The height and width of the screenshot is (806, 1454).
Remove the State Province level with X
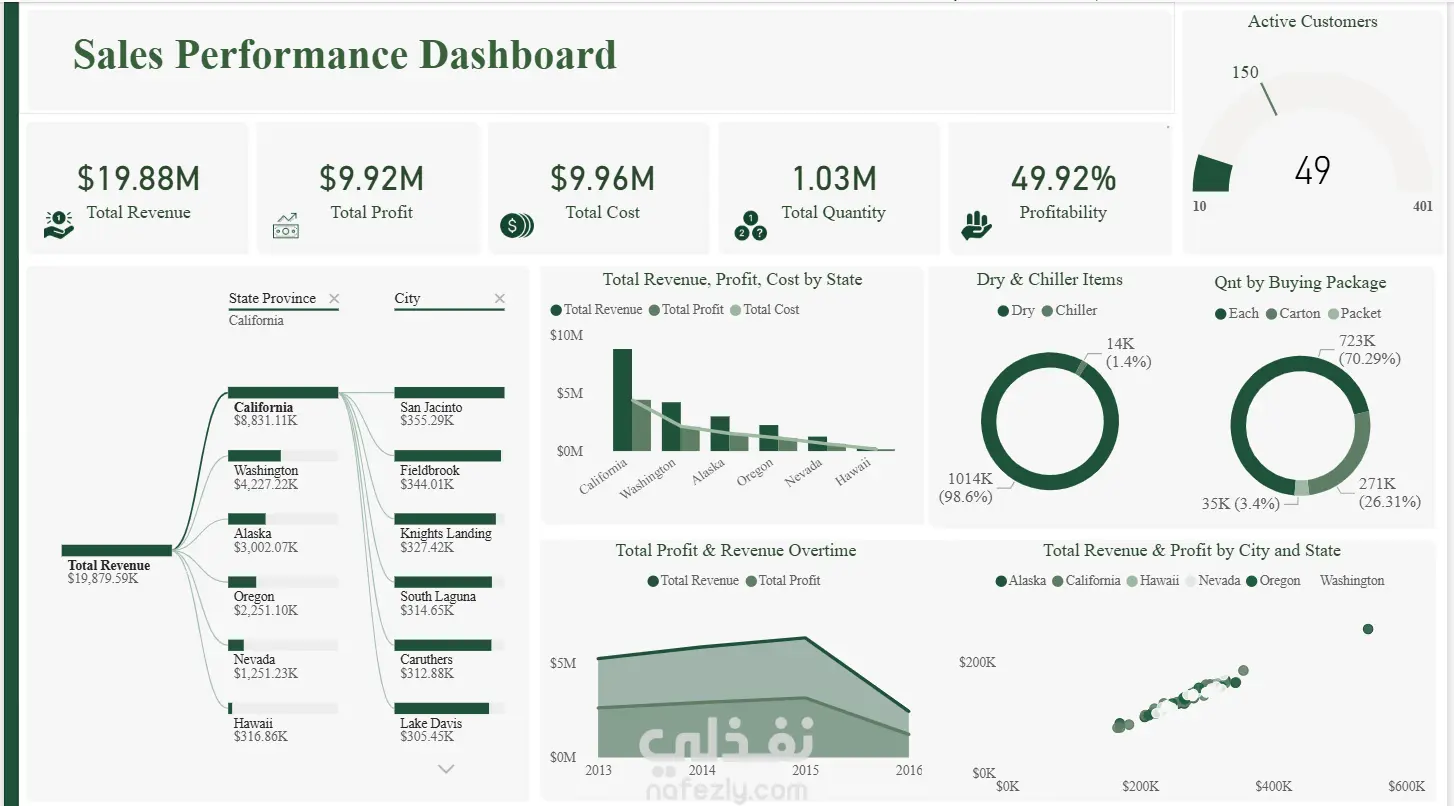tap(334, 298)
